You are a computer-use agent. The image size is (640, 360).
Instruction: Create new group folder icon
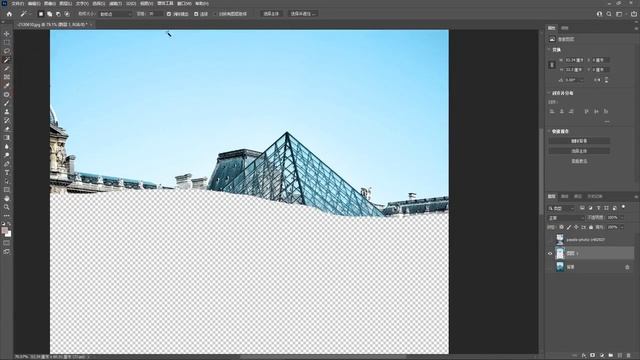point(611,356)
